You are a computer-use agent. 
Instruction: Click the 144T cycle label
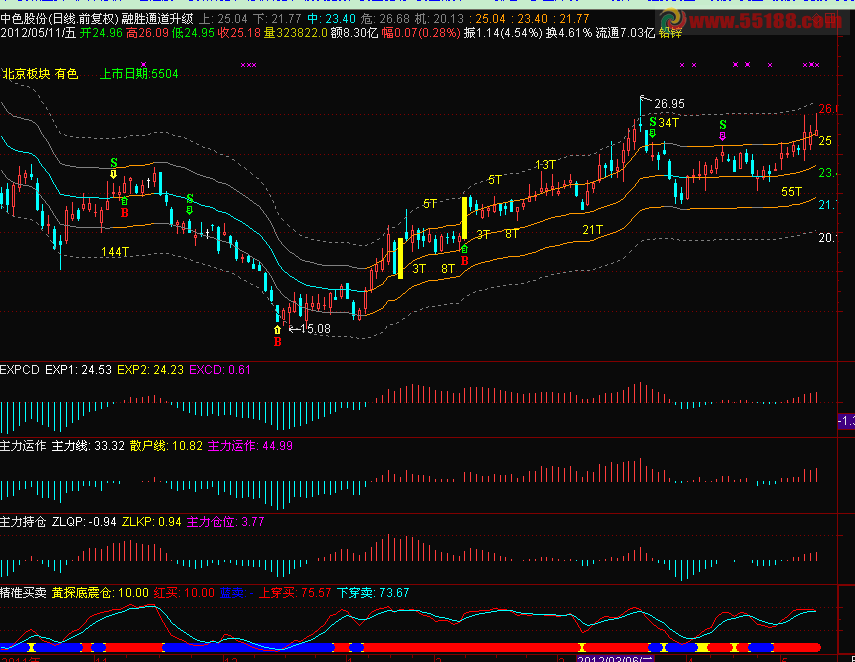pyautogui.click(x=115, y=252)
